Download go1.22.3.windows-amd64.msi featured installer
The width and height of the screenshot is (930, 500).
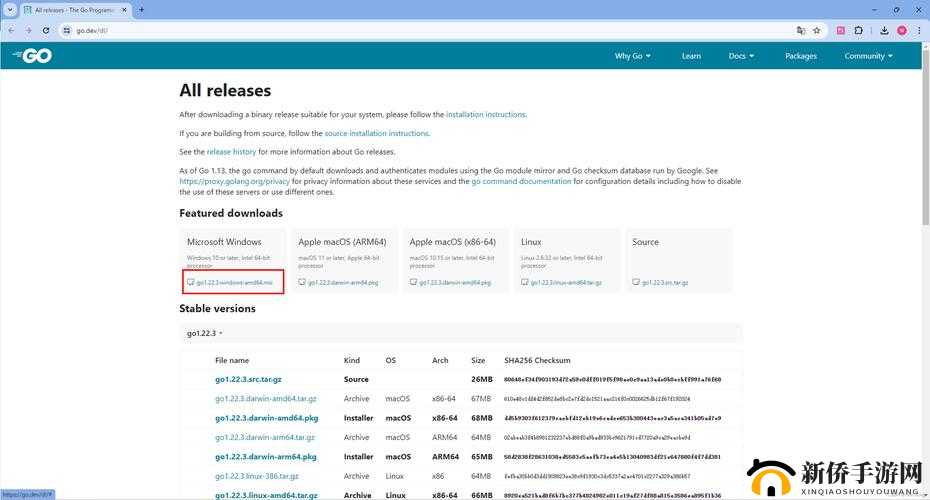(x=234, y=283)
